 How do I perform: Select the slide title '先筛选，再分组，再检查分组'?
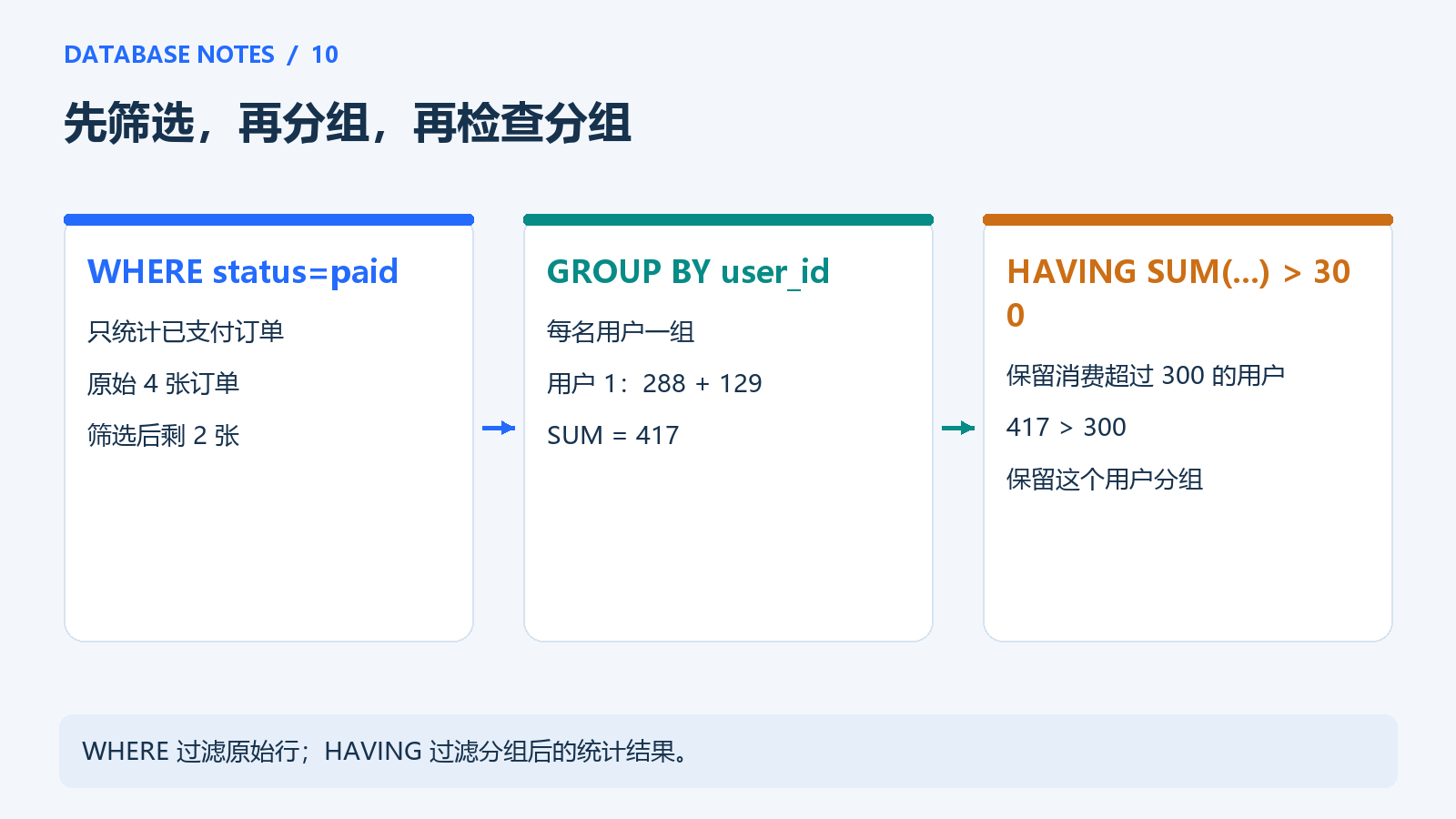pyautogui.click(x=348, y=123)
